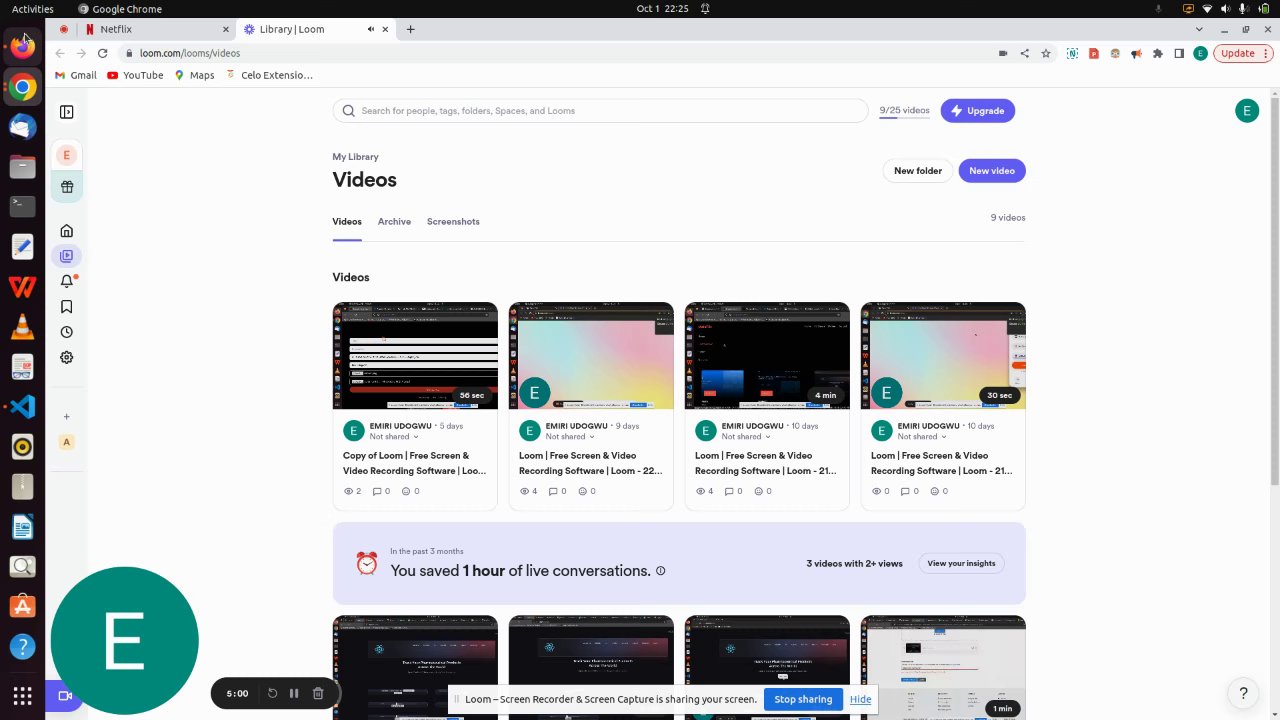Viewport: 1280px width, 720px height.
Task: Click the account avatar at top right of page
Action: tap(1246, 111)
